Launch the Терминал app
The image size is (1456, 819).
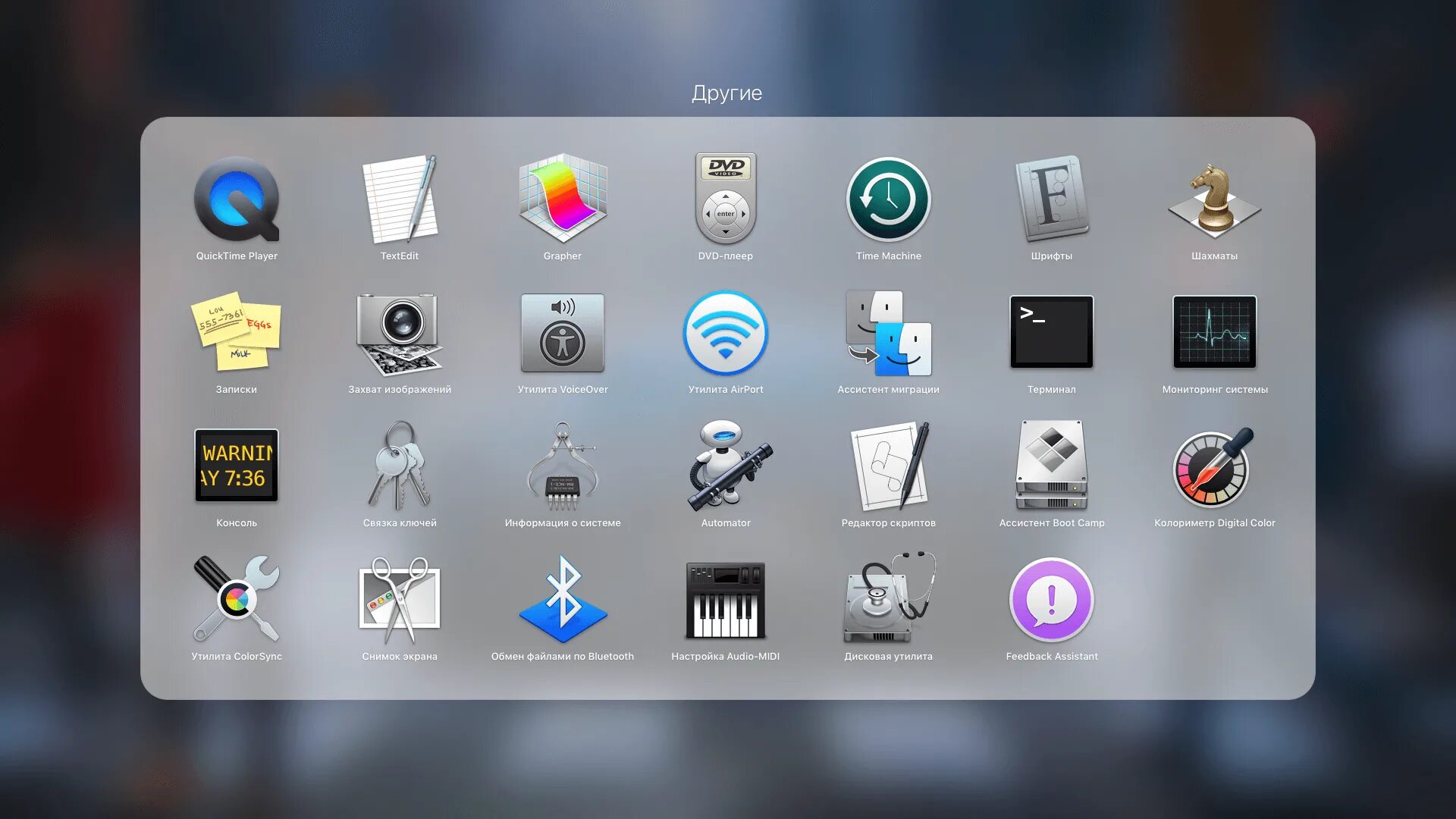[x=1052, y=332]
